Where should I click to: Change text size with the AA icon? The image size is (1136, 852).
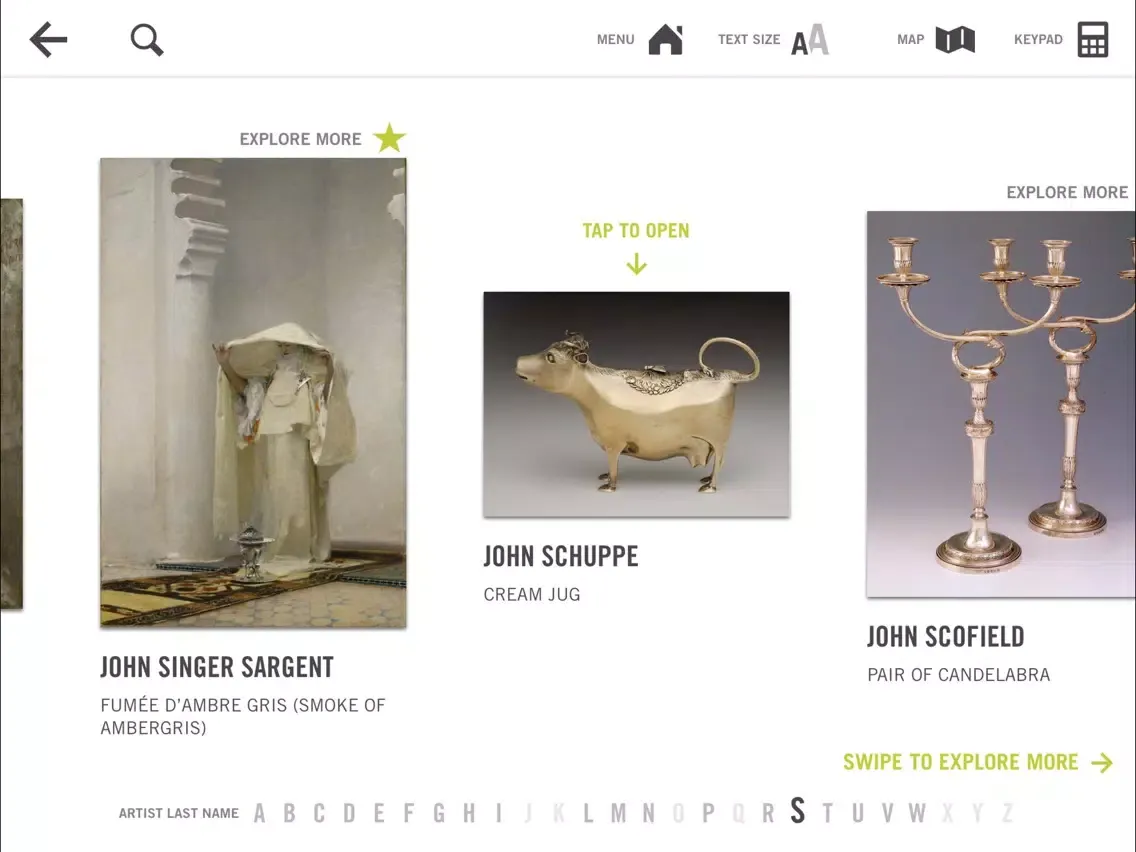pyautogui.click(x=810, y=39)
